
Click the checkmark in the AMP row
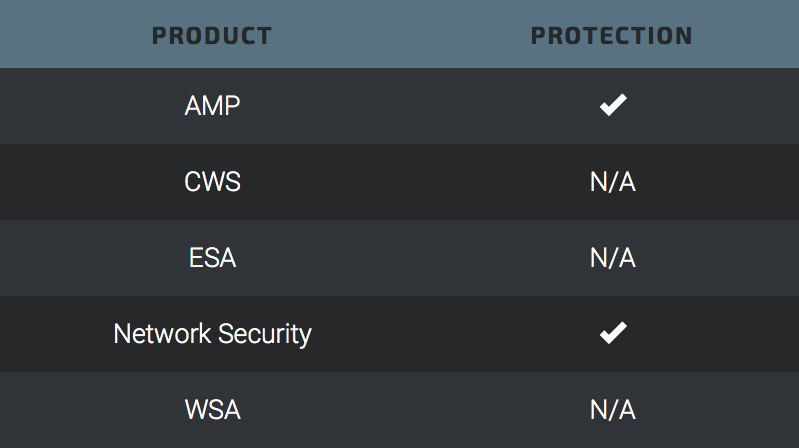coord(613,105)
